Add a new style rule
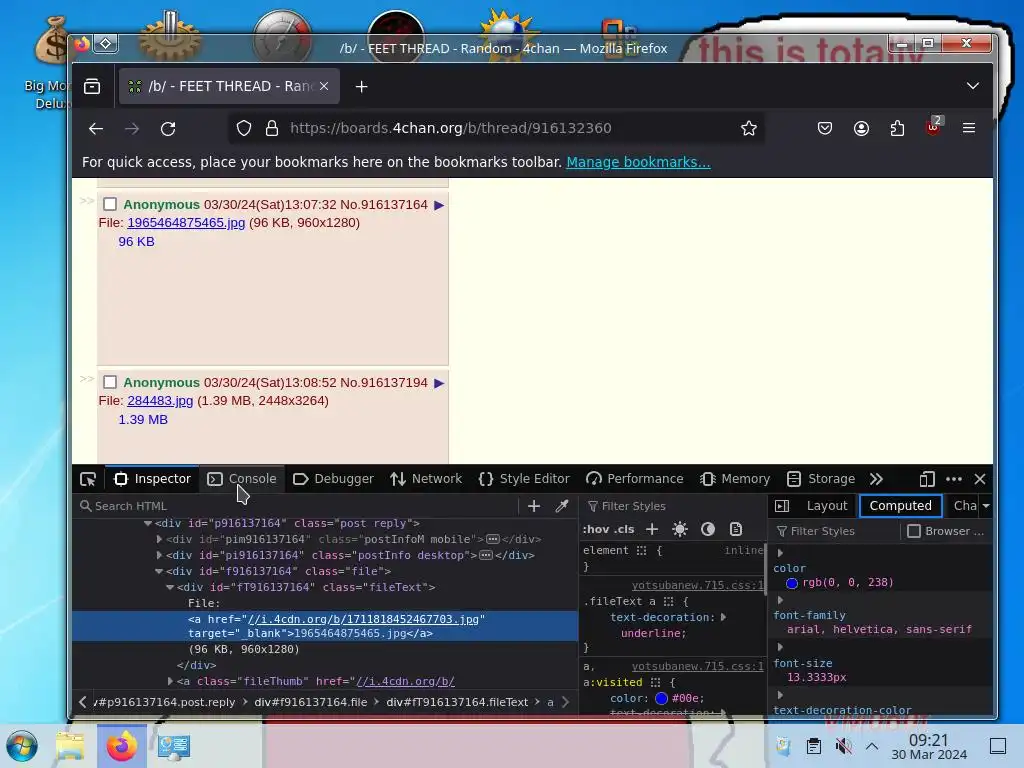 (652, 529)
